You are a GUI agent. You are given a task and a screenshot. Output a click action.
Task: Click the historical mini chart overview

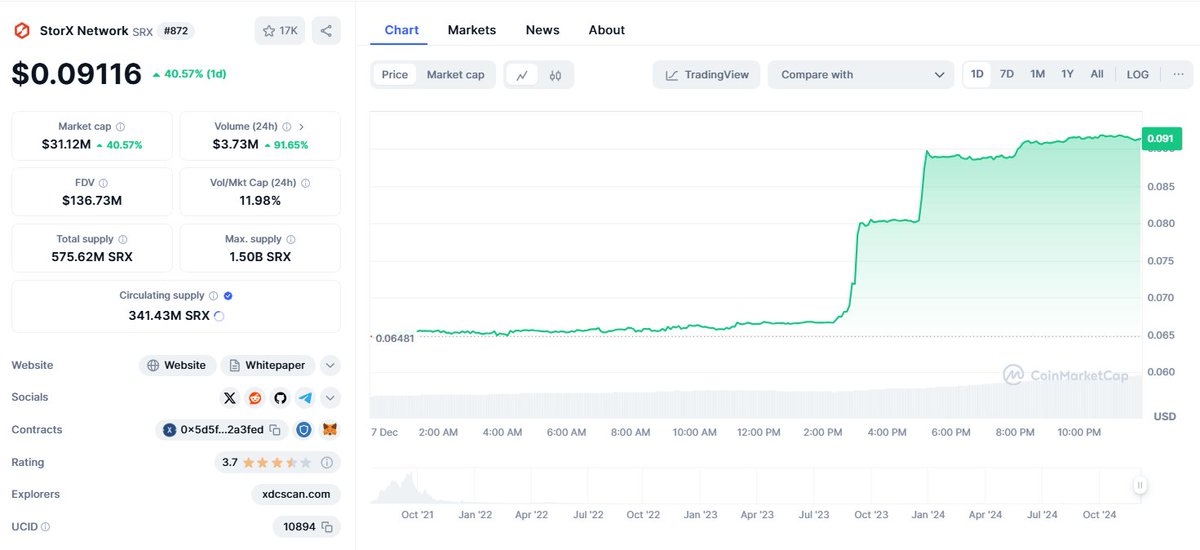click(x=755, y=486)
